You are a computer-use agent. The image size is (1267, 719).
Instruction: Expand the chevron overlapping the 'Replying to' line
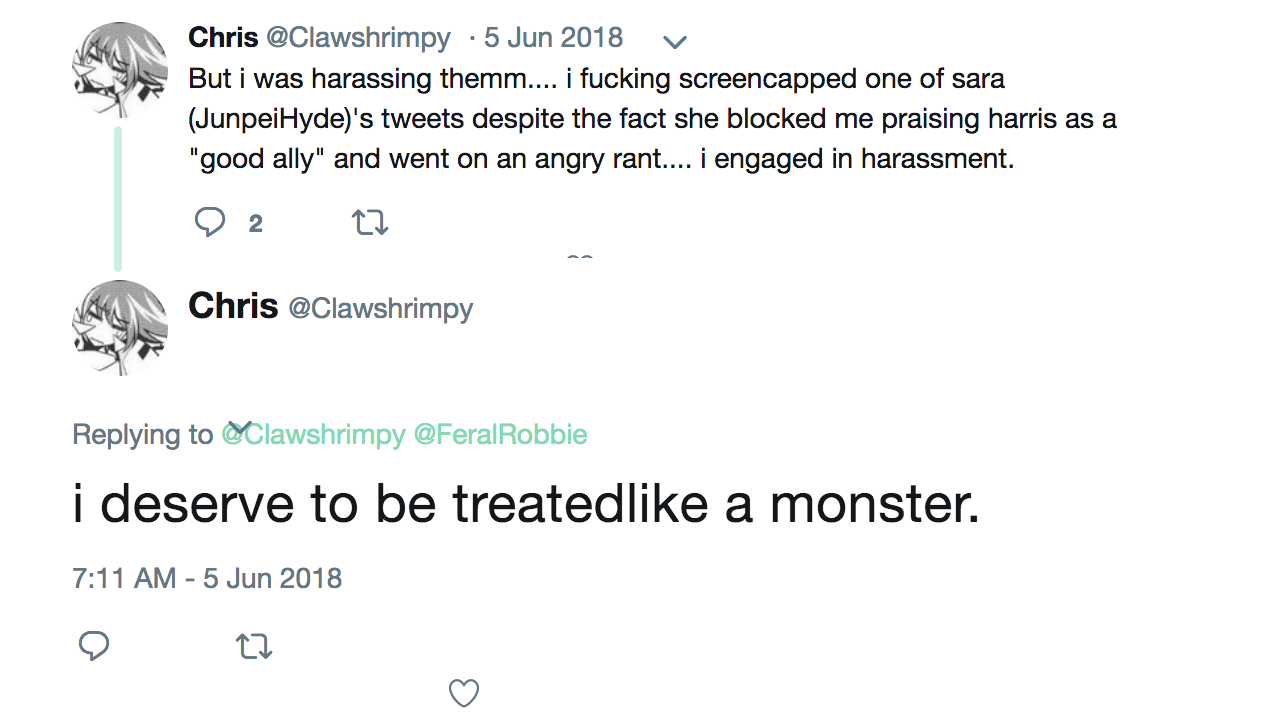(240, 427)
